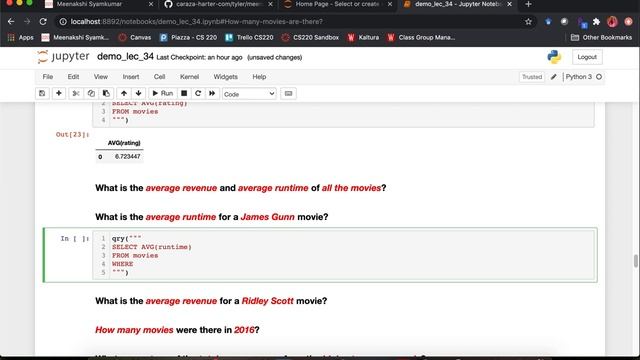This screenshot has width=640, height=360.
Task: Click inside the active code cell editor
Action: (x=344, y=256)
